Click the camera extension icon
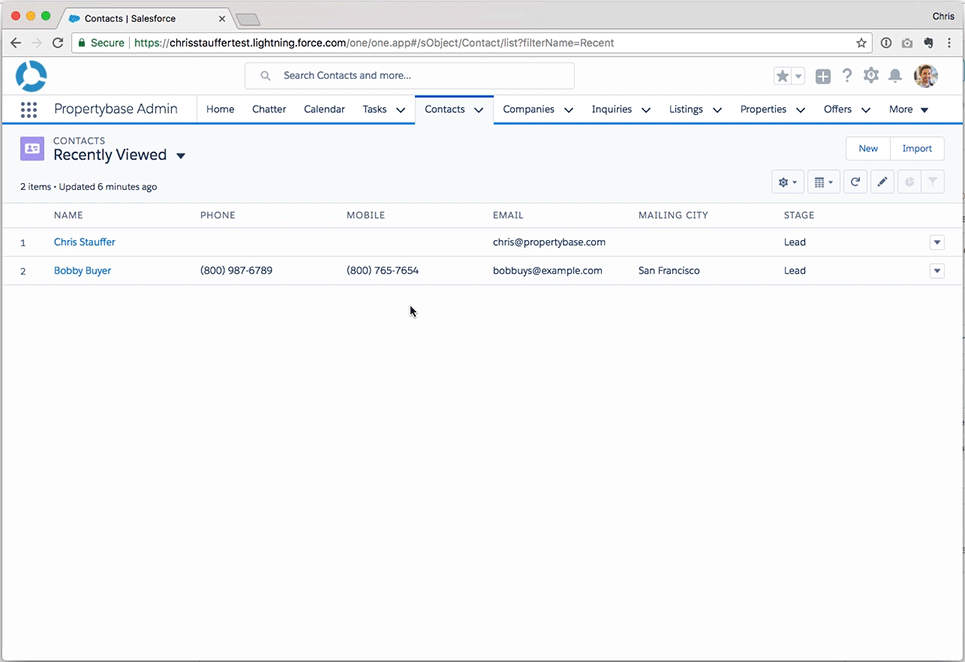 tap(907, 43)
